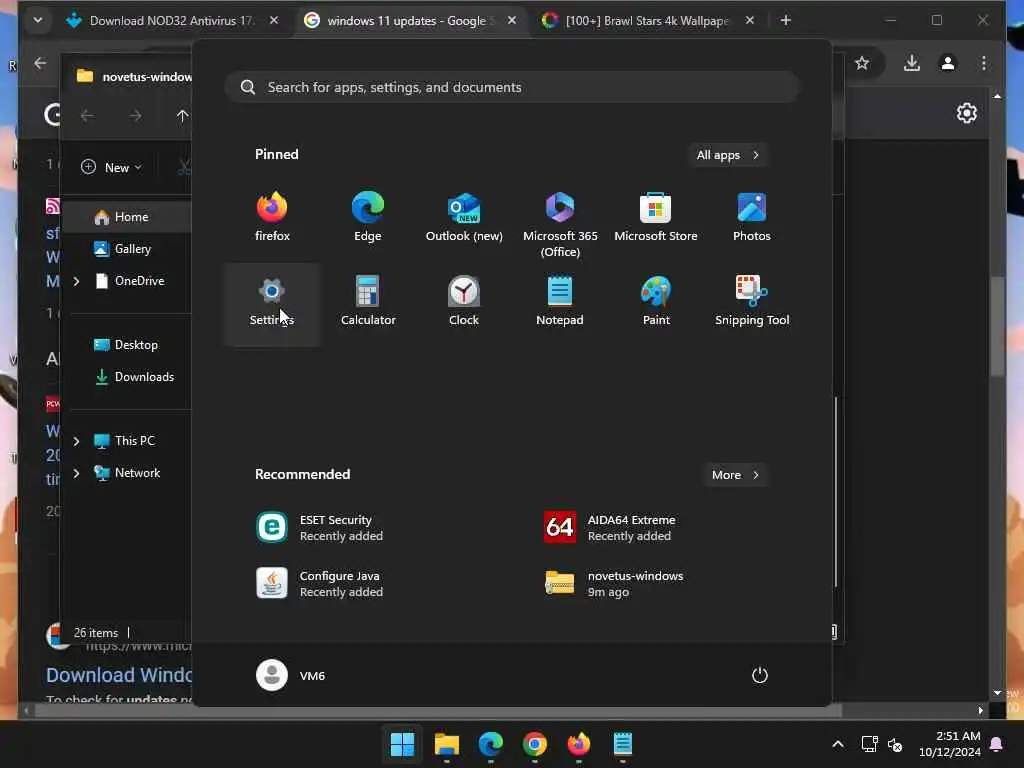Go up one folder in File Explorer
Image resolution: width=1024 pixels, height=768 pixels.
coord(182,116)
